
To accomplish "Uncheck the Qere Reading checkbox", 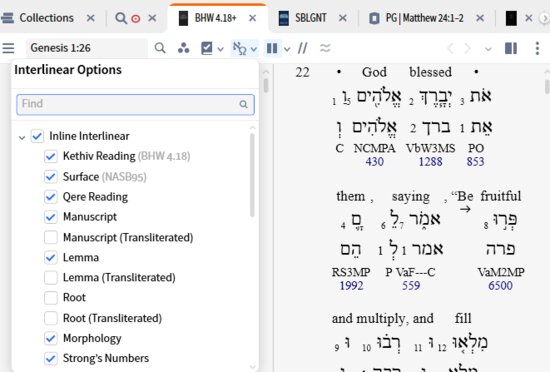I will [x=51, y=197].
